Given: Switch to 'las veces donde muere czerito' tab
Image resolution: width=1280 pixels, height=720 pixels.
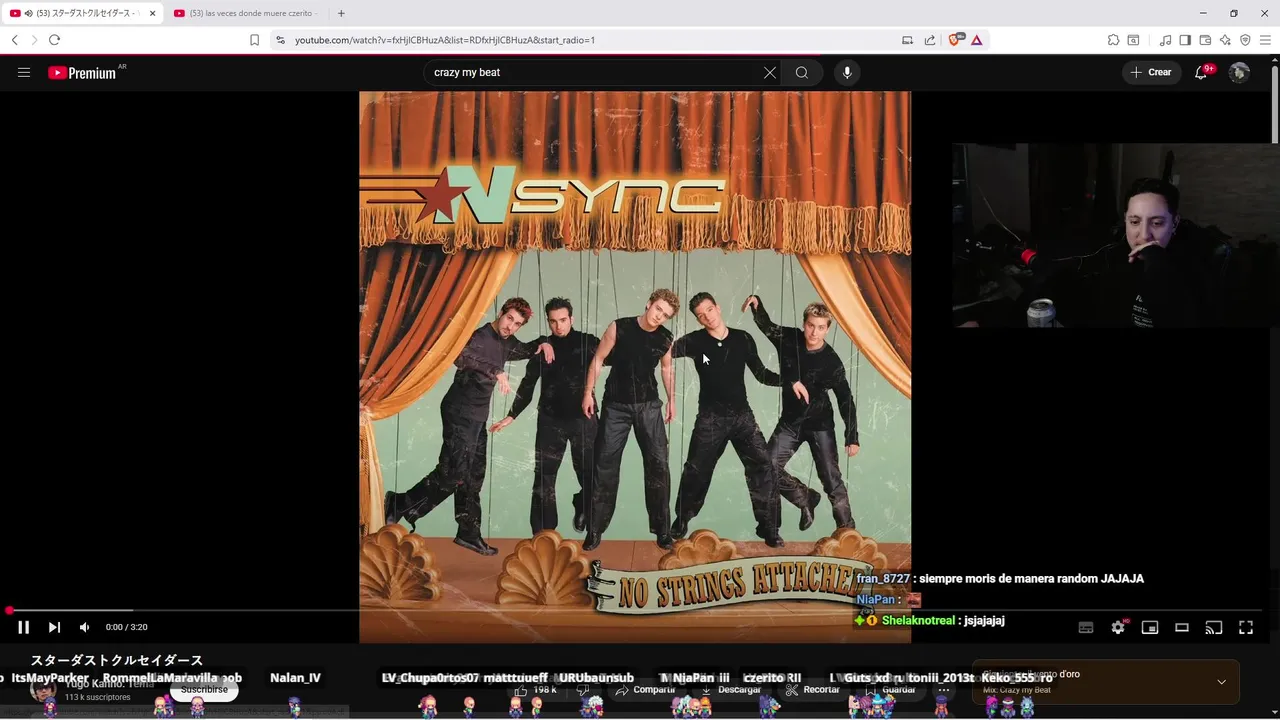Looking at the screenshot, I should point(246,13).
